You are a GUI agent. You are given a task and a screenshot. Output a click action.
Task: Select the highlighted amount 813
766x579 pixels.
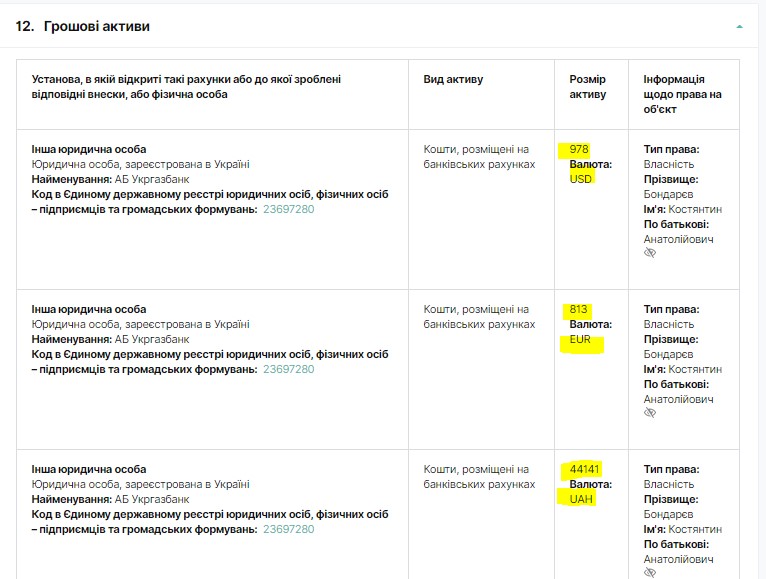click(578, 310)
